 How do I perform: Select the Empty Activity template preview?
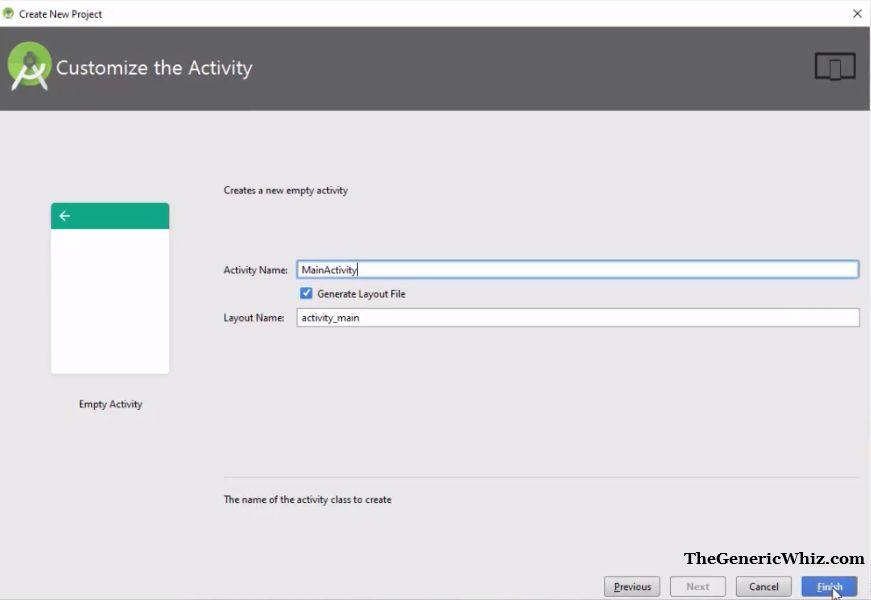pos(110,288)
